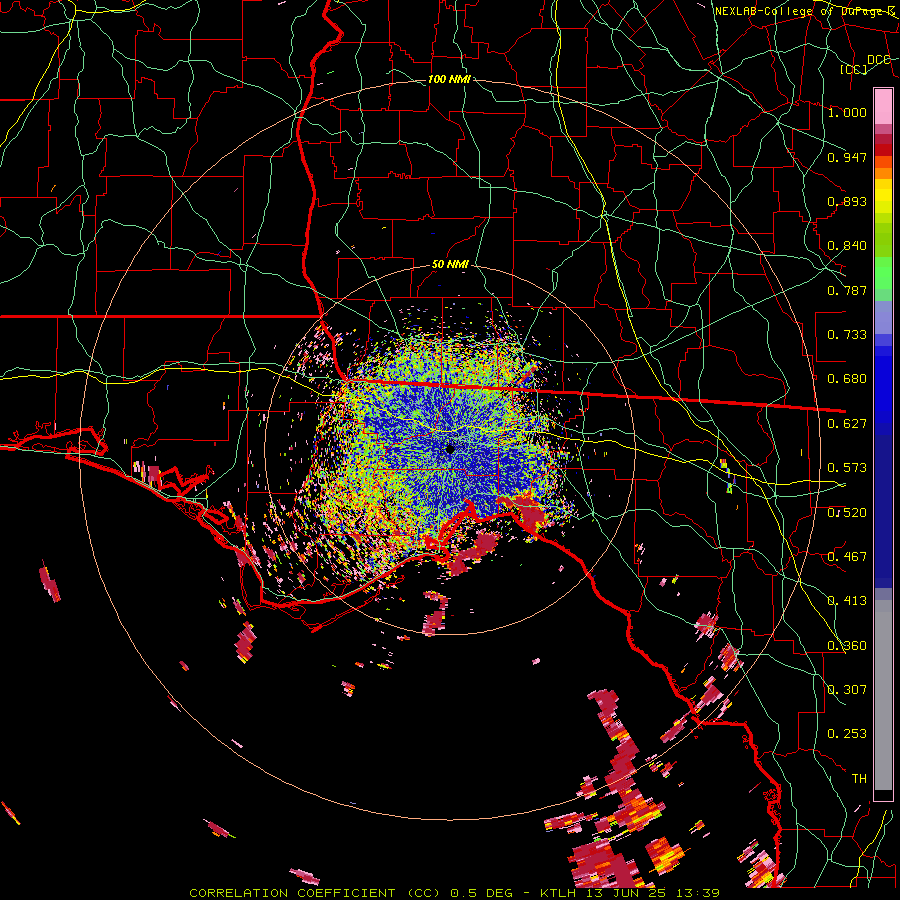900x900 pixels.
Task: Click the pink top segment of the color bar
Action: (x=883, y=106)
